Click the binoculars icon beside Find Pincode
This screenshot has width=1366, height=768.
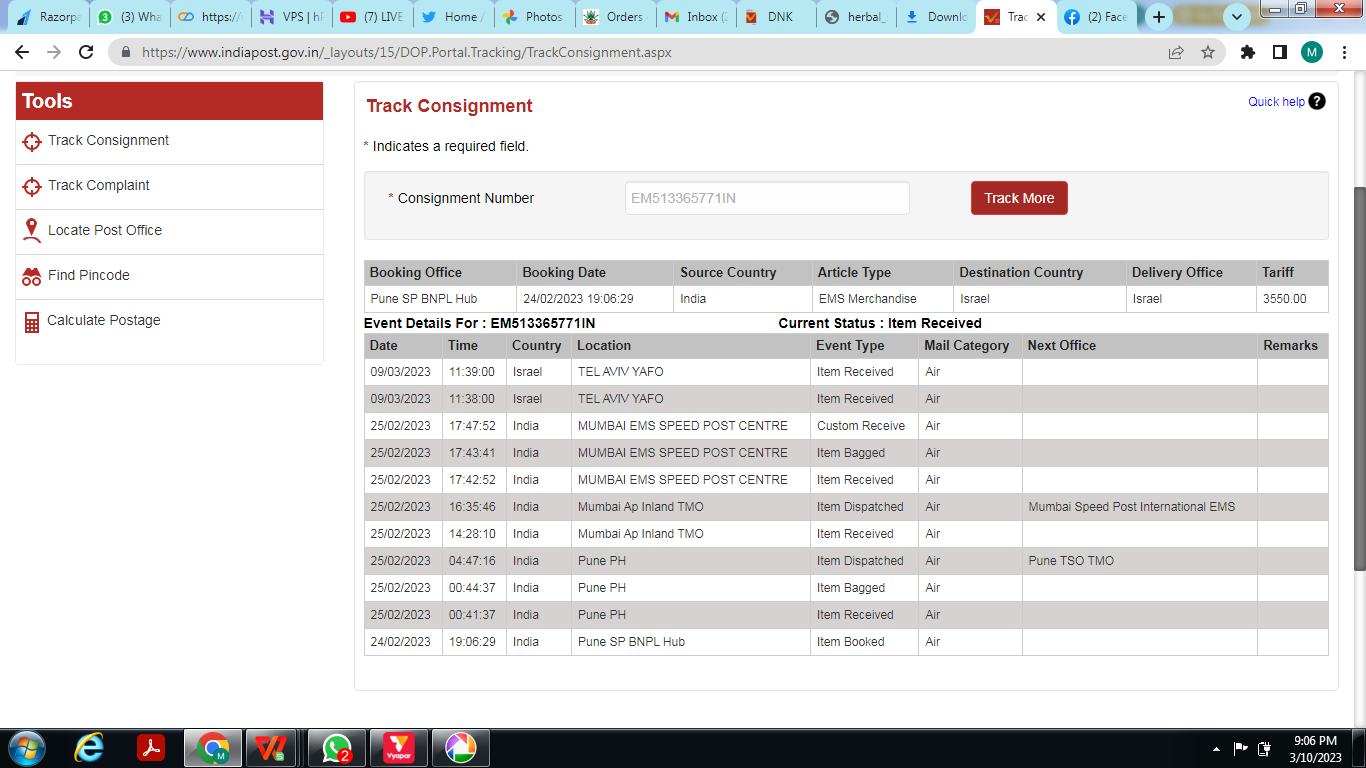32,276
